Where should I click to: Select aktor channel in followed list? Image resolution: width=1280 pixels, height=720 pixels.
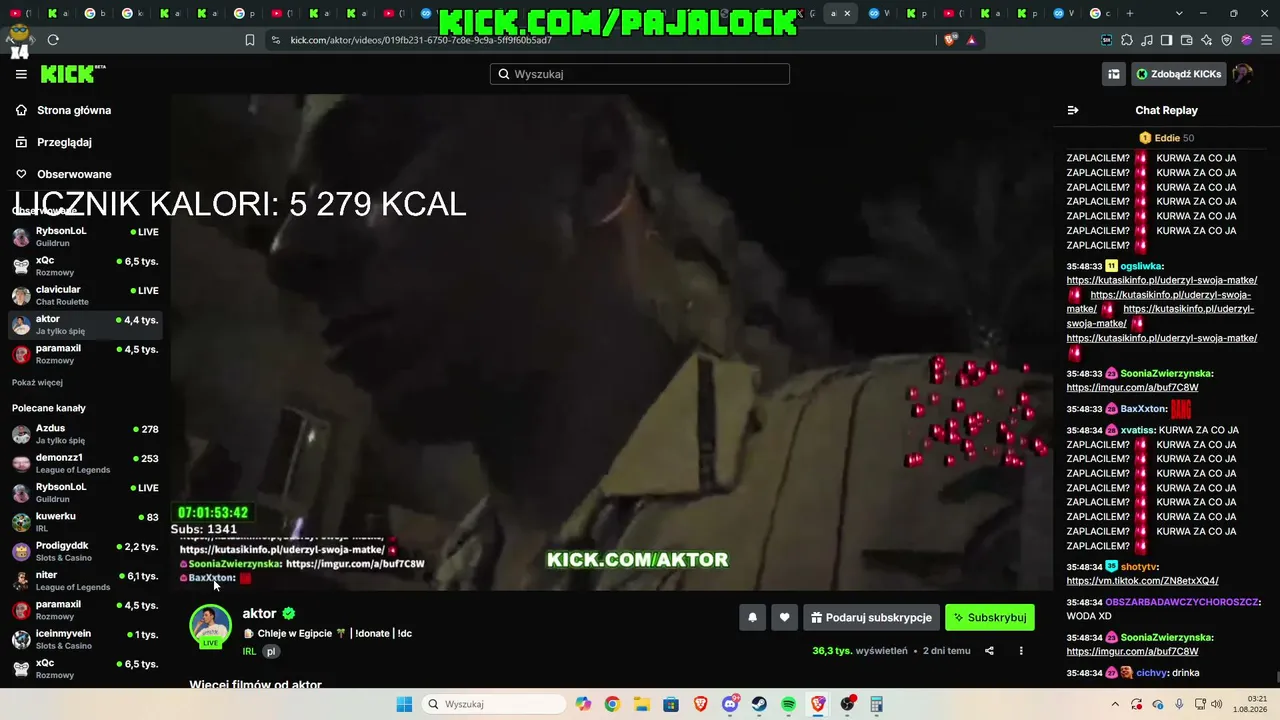[x=85, y=324]
